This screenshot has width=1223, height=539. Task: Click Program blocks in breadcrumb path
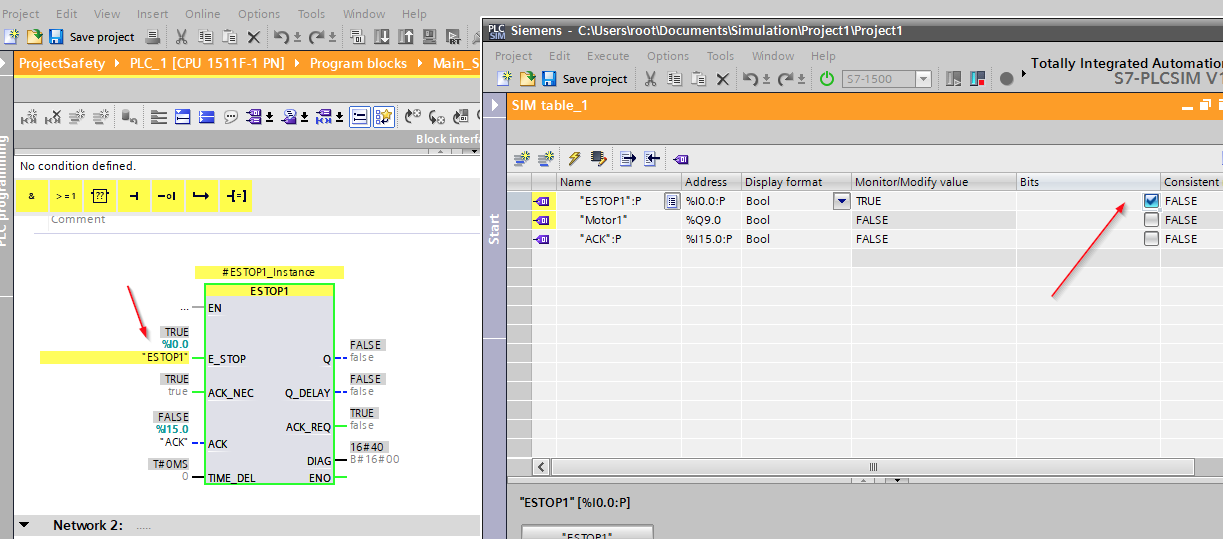[x=358, y=63]
